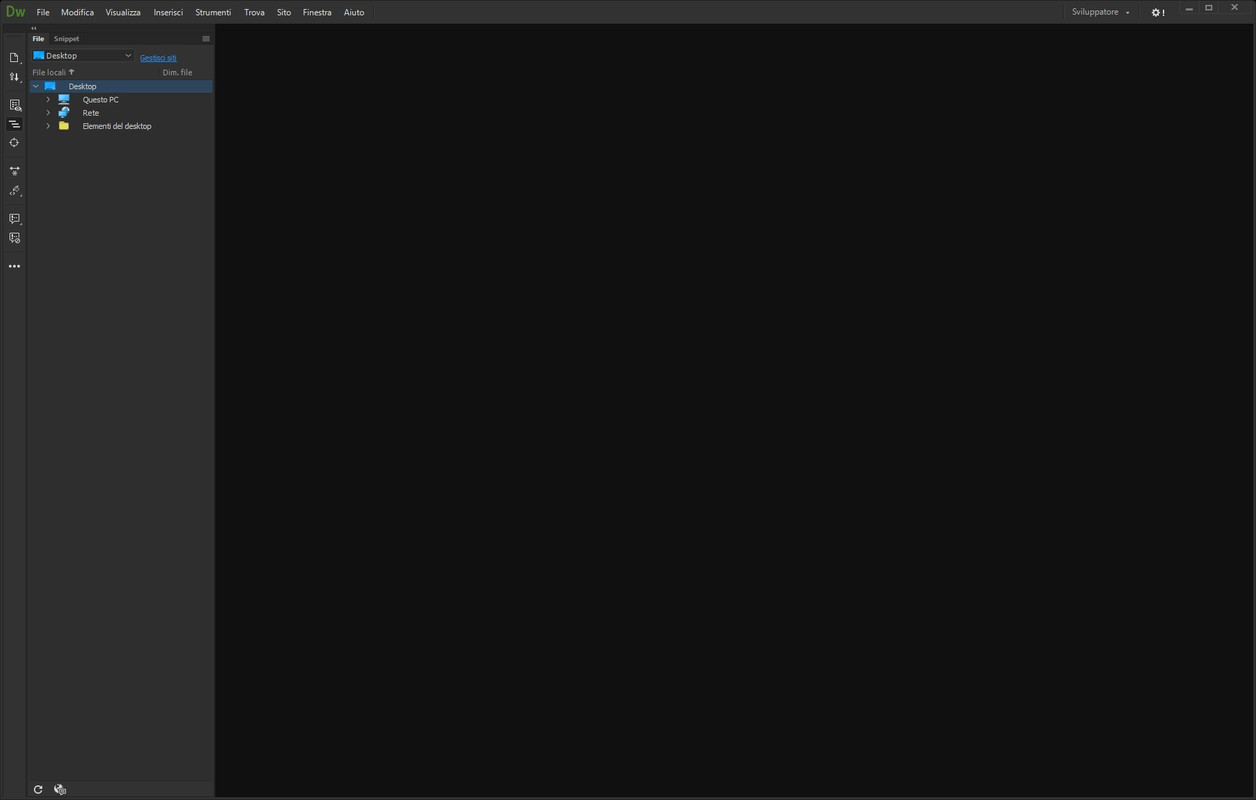The image size is (1256, 800).
Task: Select the File panel tab
Action: coord(38,39)
